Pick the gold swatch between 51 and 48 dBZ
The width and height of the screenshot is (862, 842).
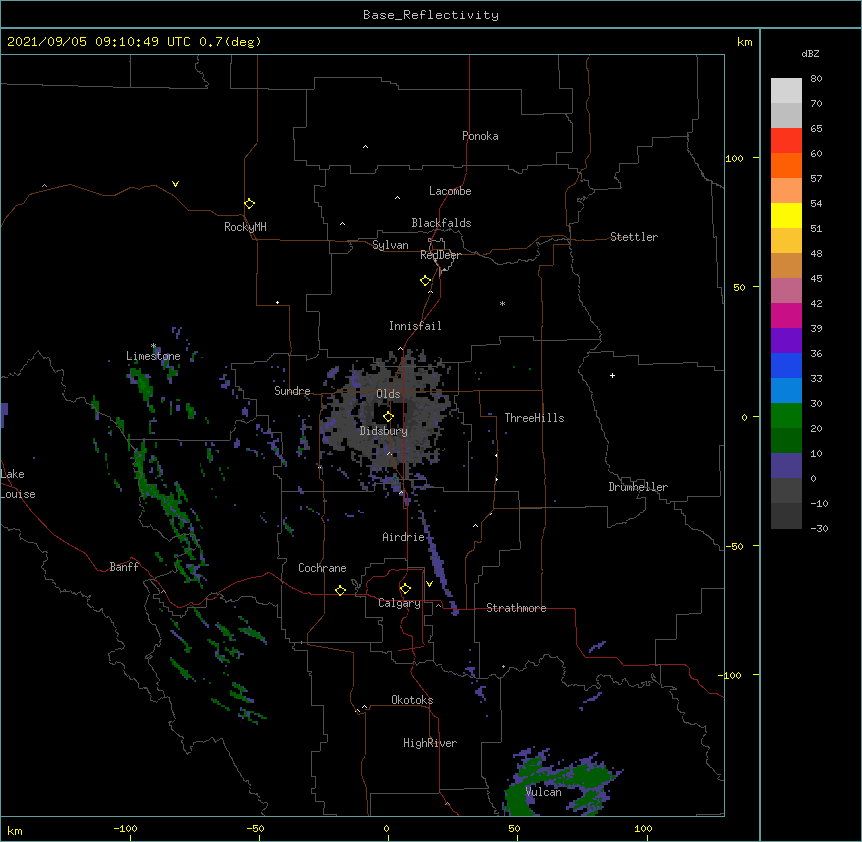[x=786, y=241]
